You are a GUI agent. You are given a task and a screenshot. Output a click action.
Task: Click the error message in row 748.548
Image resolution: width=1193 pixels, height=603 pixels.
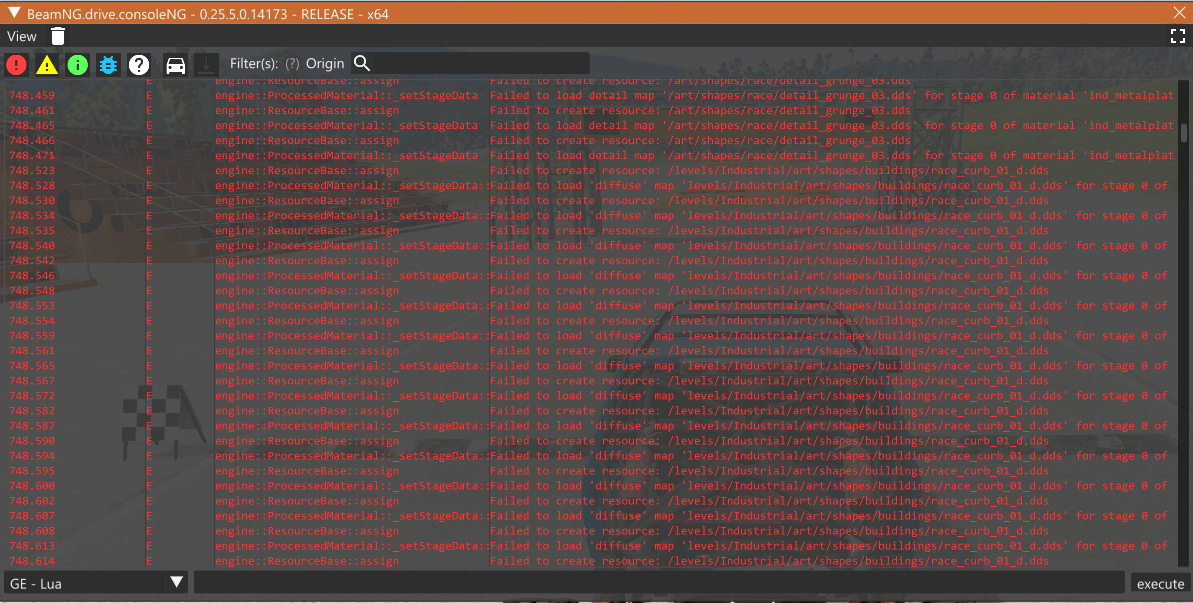(x=769, y=290)
